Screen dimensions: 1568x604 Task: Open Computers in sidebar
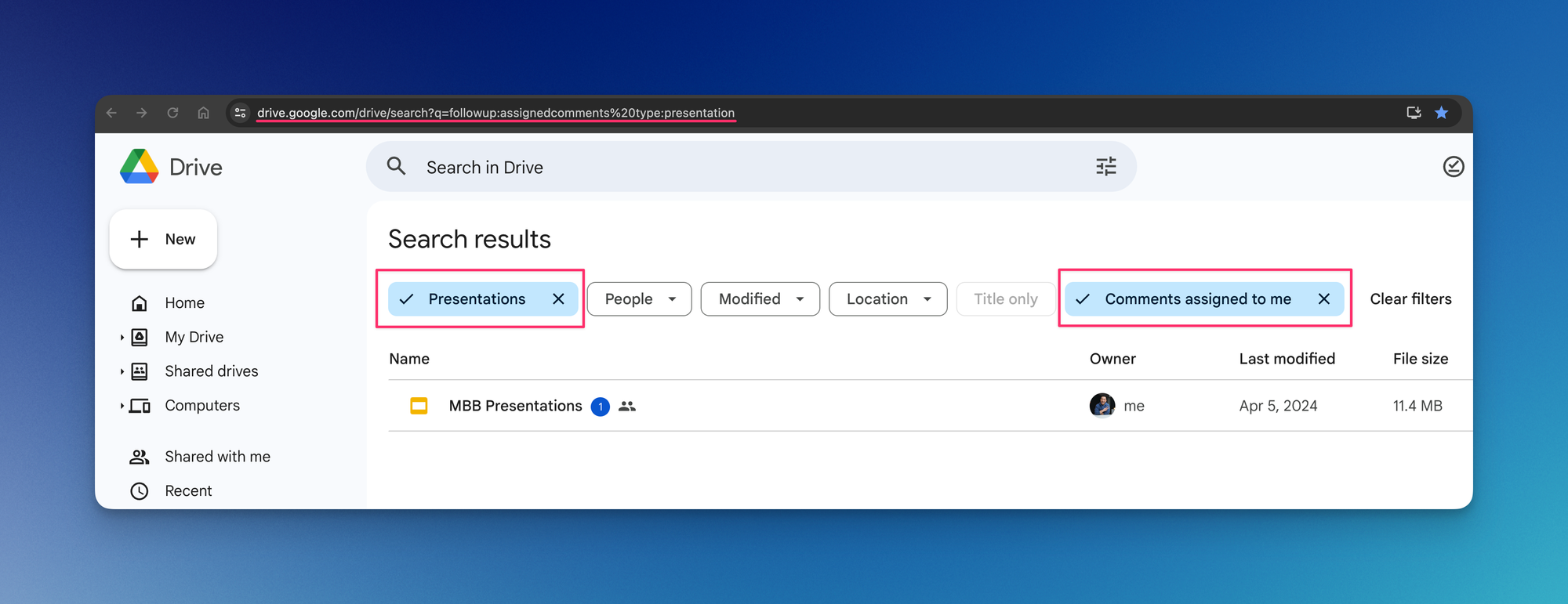click(202, 406)
